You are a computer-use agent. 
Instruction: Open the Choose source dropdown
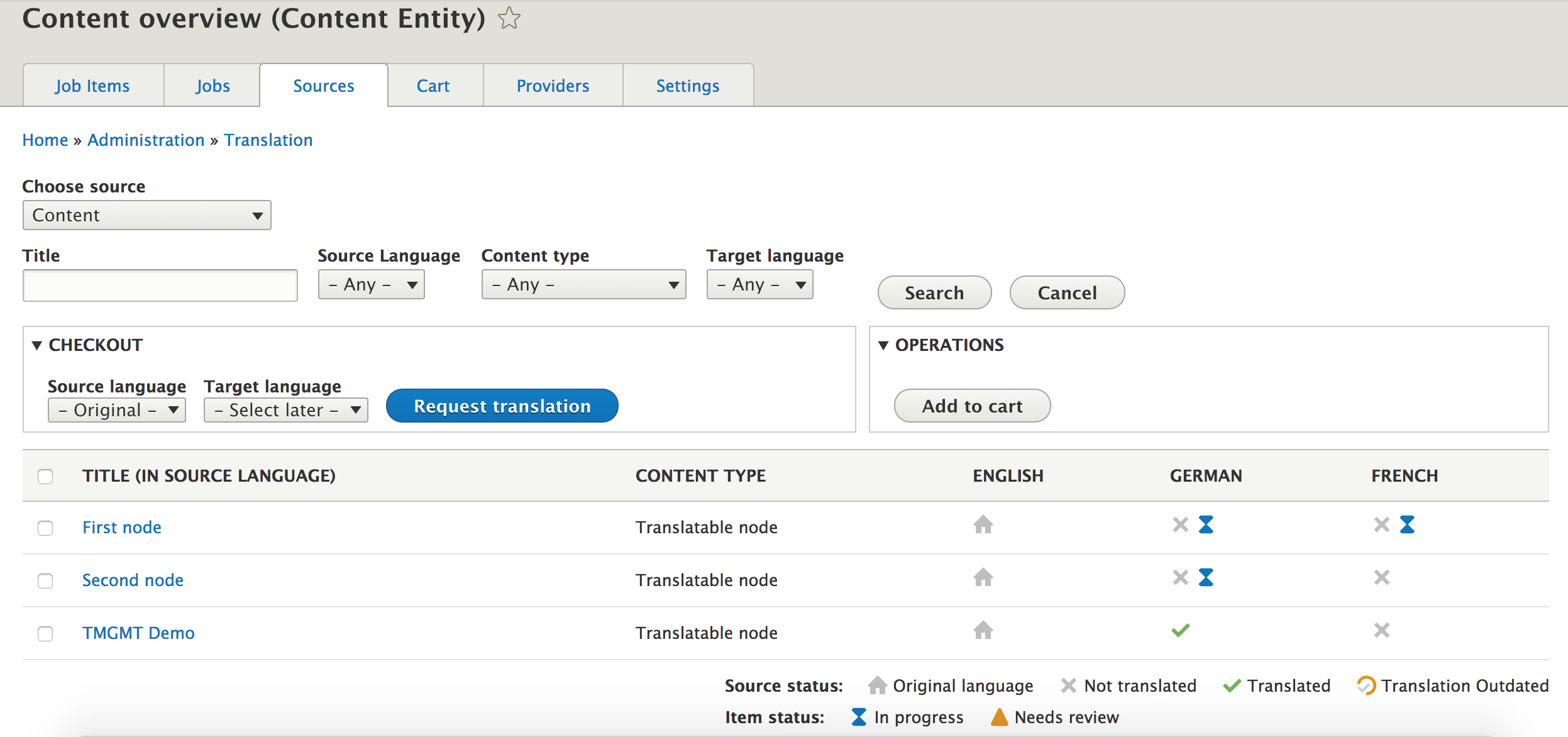146,215
